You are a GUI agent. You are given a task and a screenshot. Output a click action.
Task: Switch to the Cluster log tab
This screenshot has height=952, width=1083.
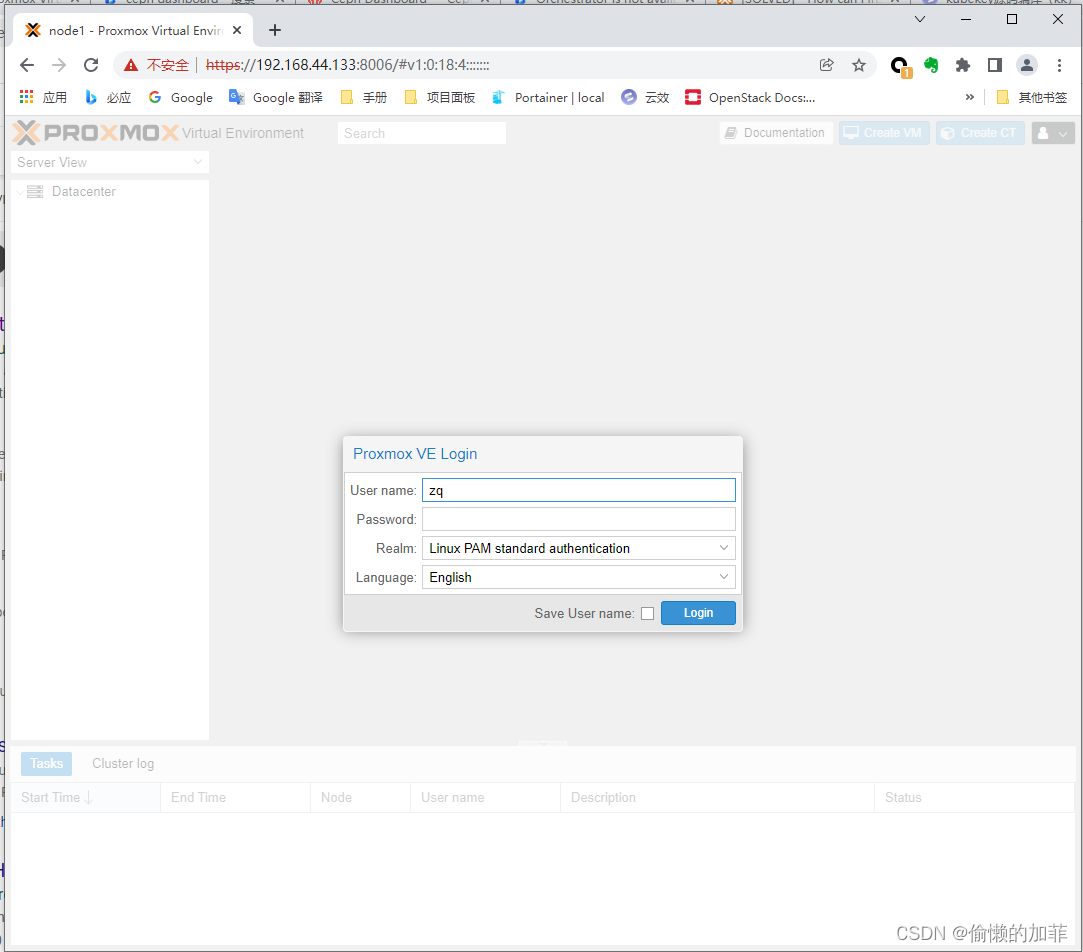click(123, 763)
